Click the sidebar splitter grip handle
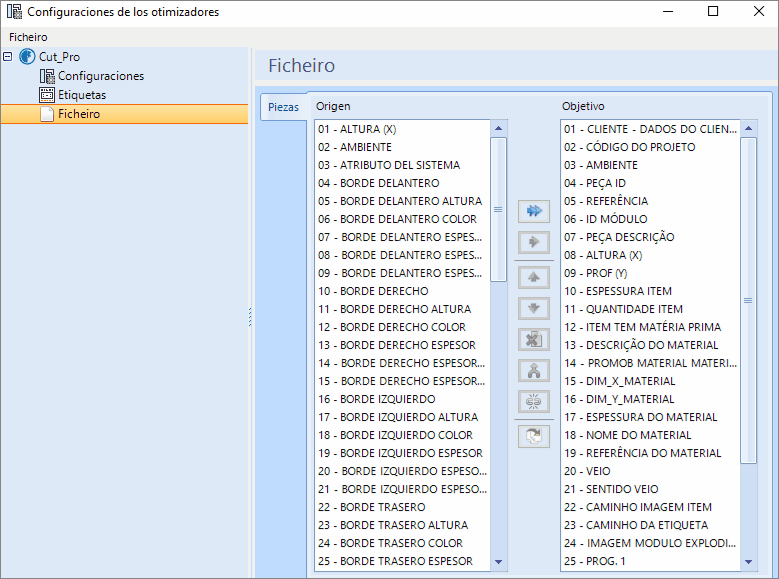779x579 pixels. click(250, 317)
